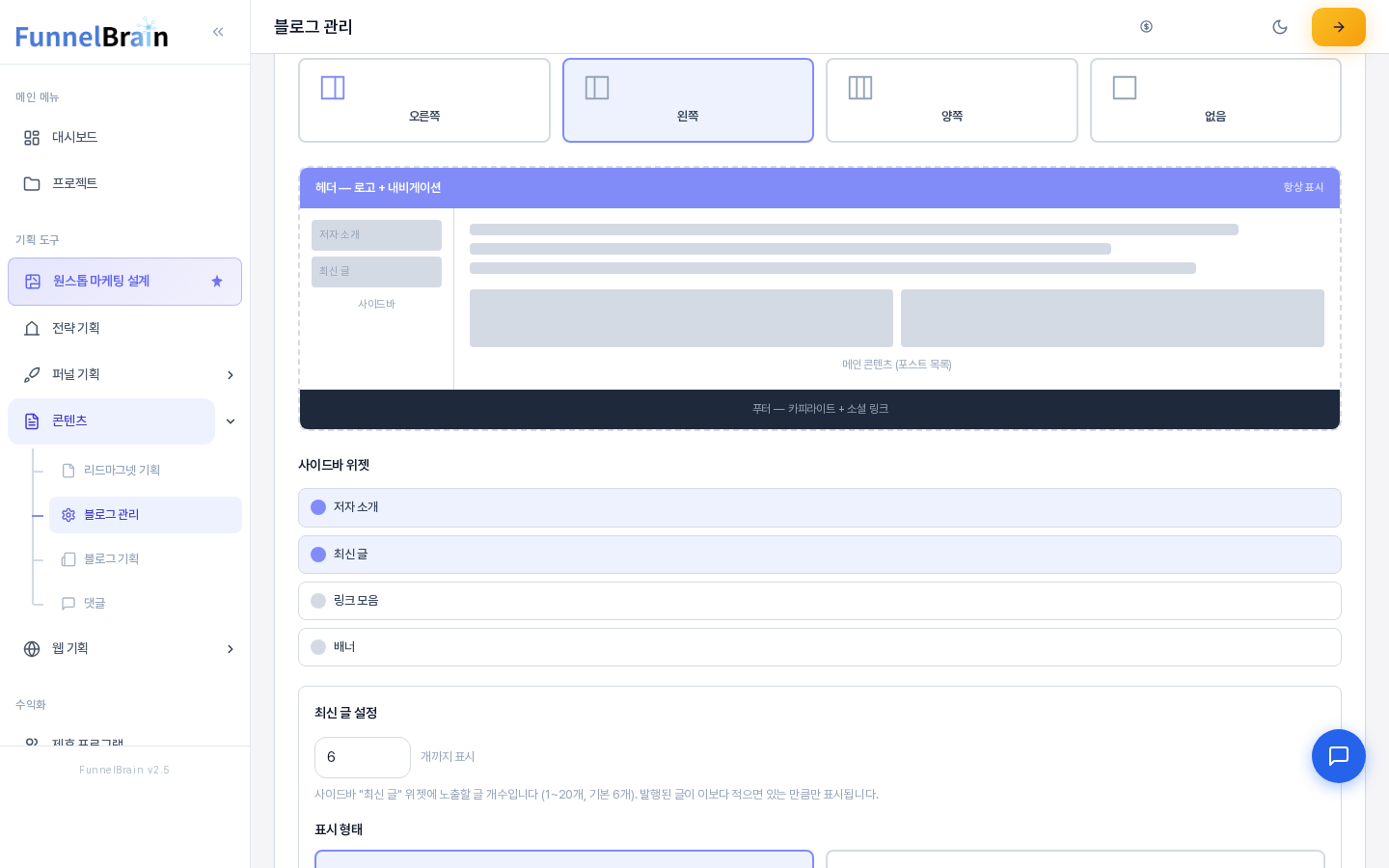Click the 저자 소개 block in layout preview
This screenshot has height=868, width=1389.
click(x=376, y=235)
